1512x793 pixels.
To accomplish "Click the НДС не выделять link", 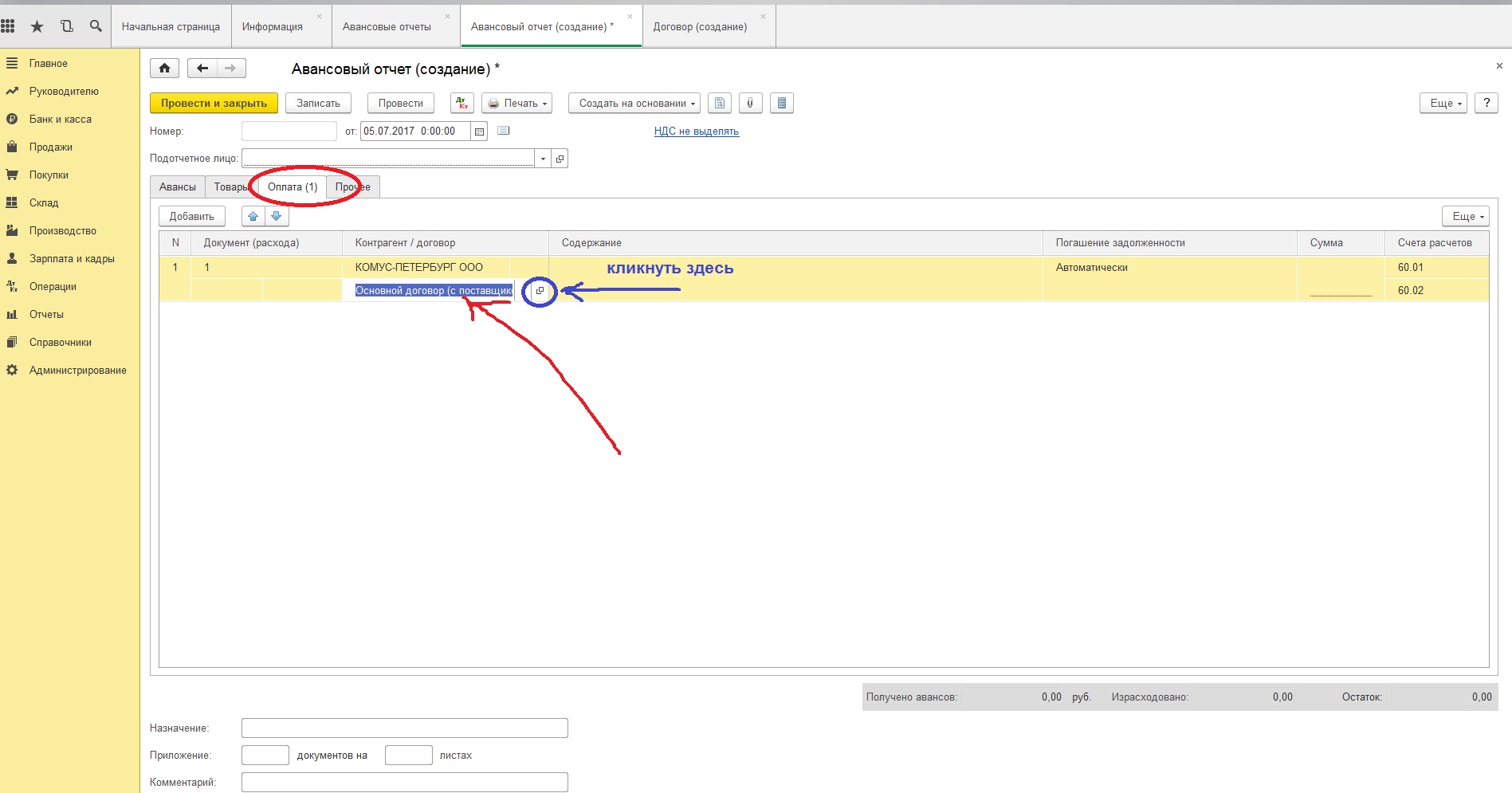I will [696, 132].
